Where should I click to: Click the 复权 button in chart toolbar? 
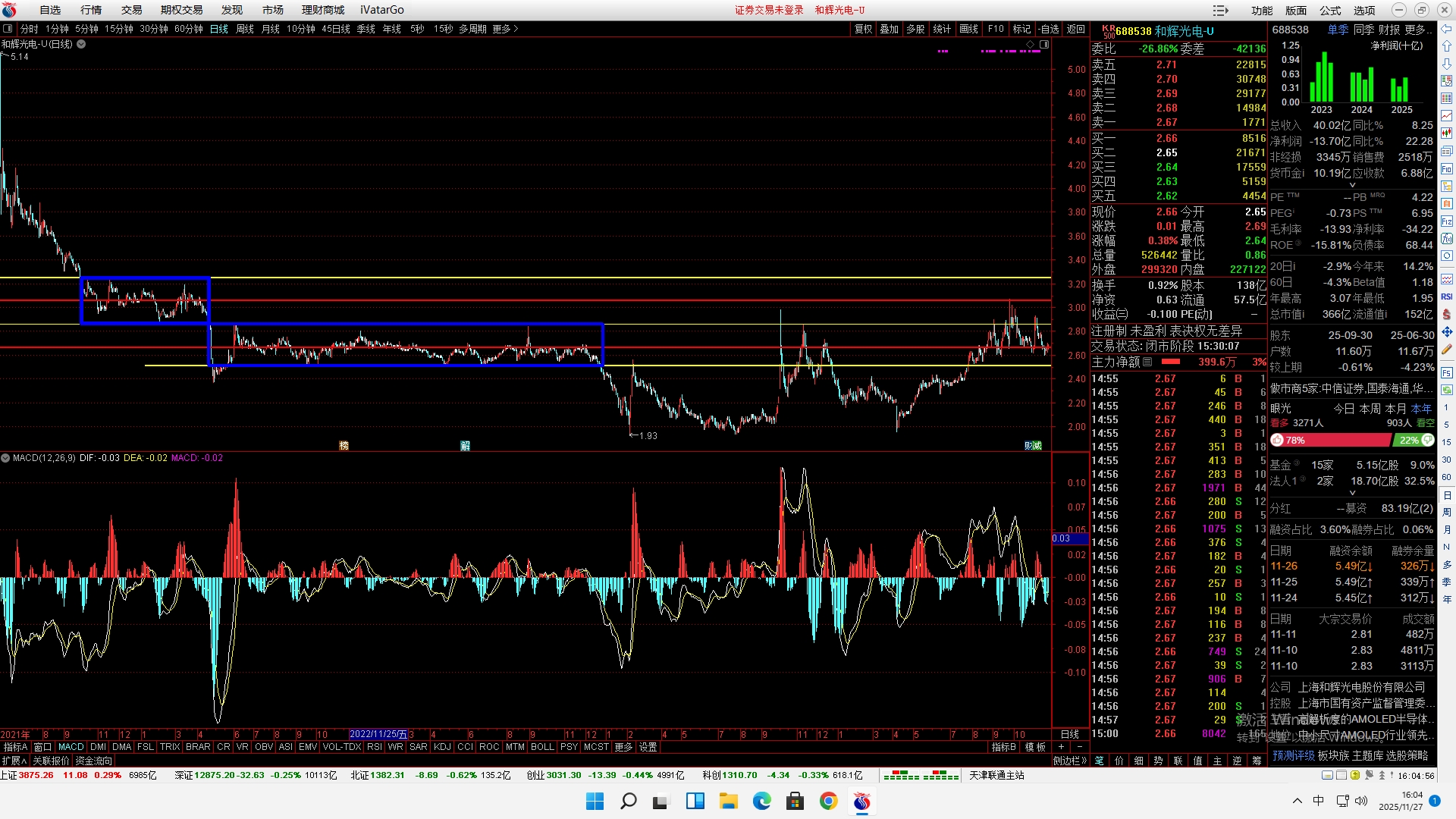863,29
